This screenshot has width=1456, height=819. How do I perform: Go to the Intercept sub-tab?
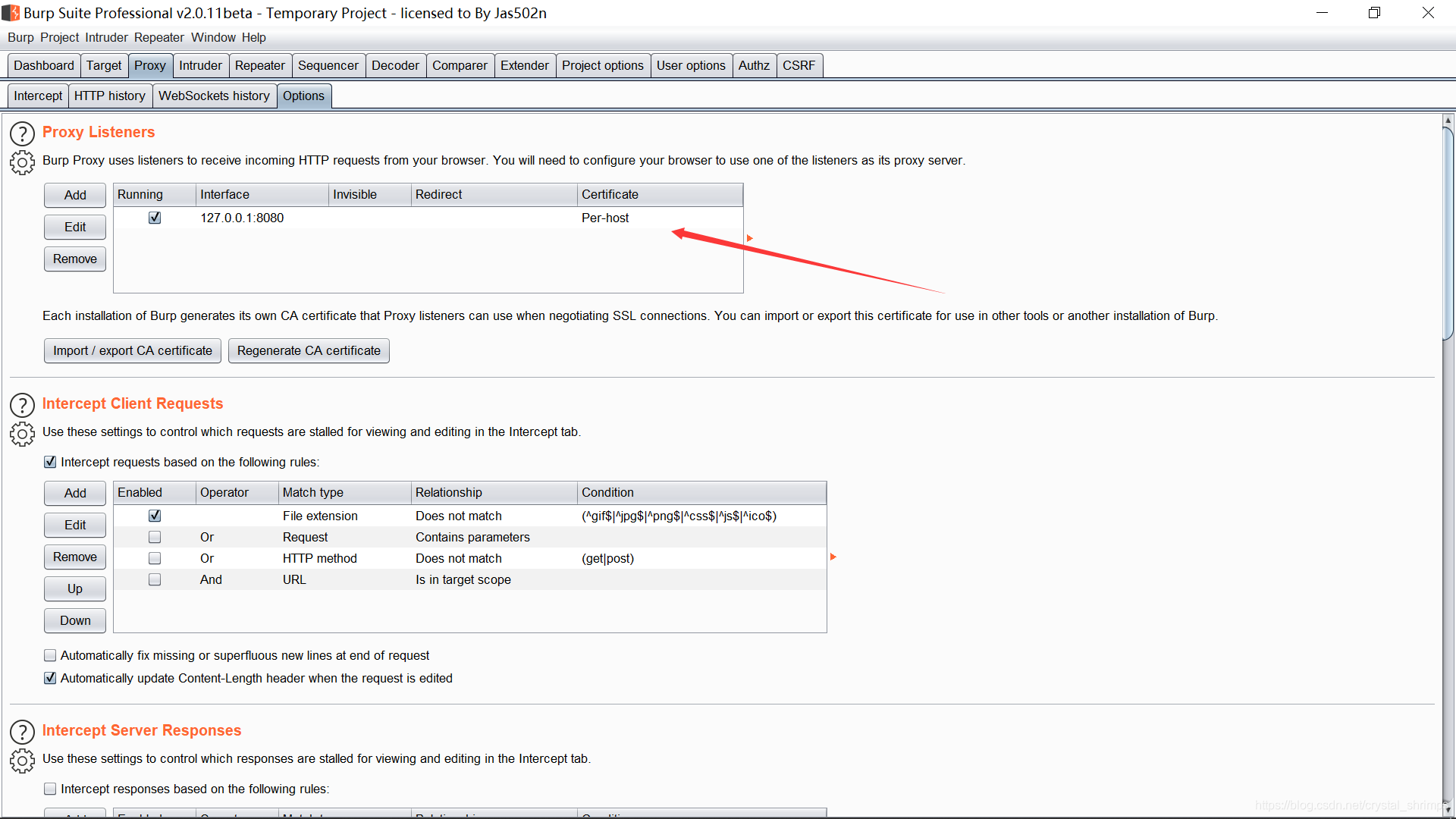38,96
